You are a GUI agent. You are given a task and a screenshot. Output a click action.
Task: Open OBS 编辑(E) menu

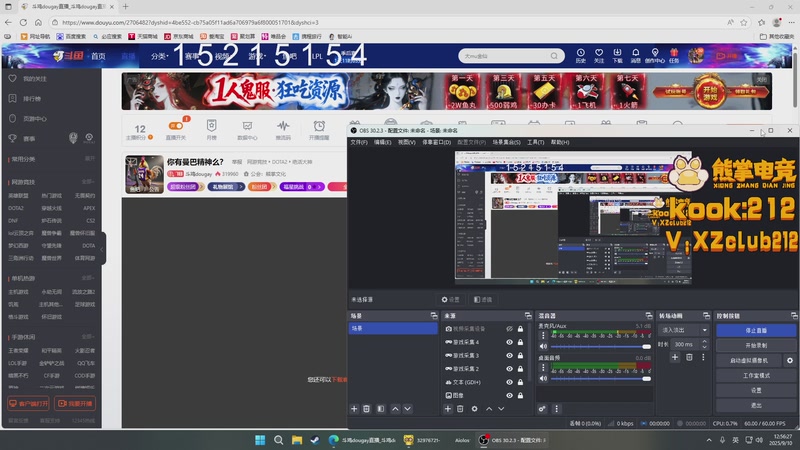point(383,142)
